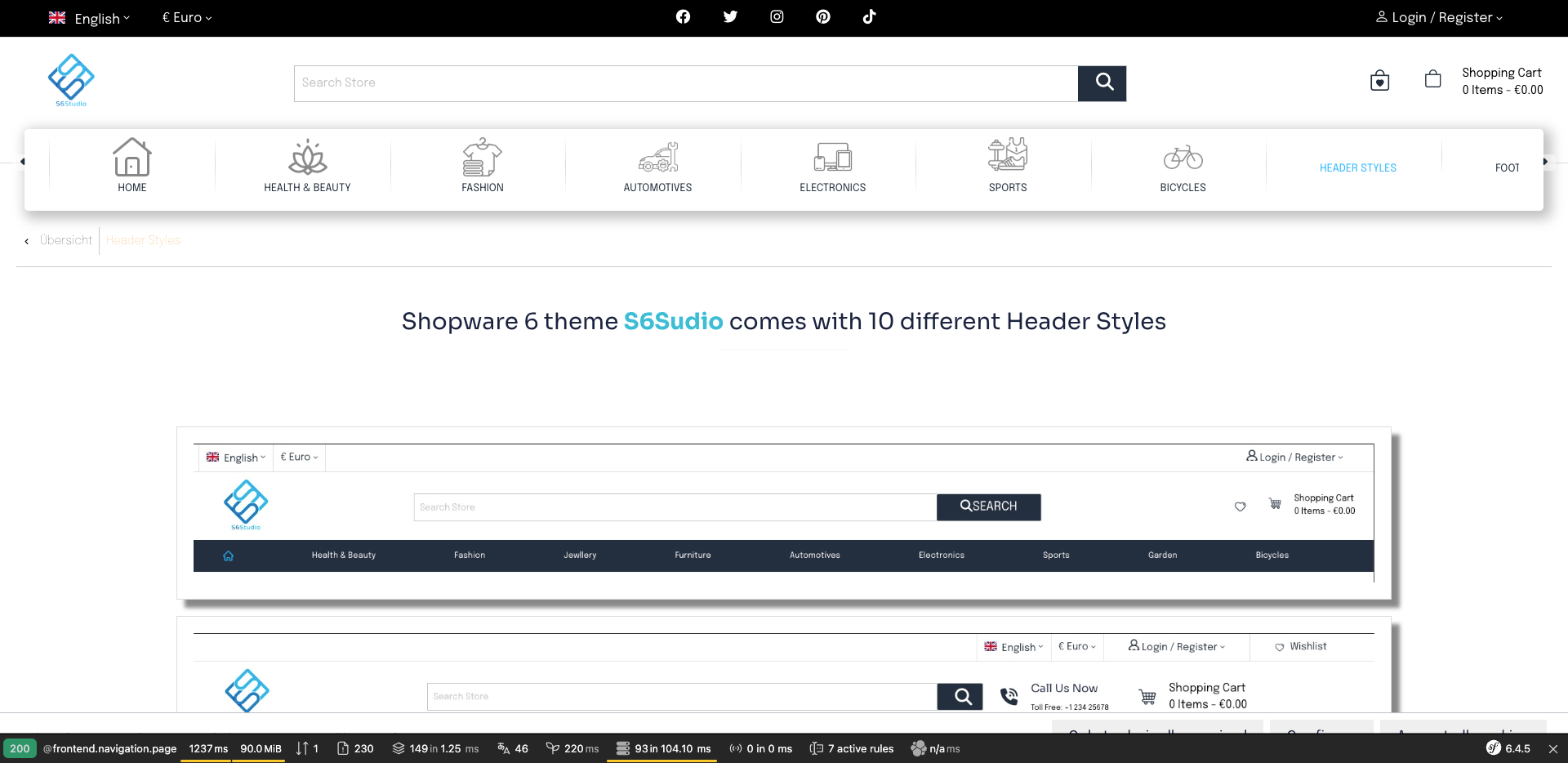Select the HEADER STYLES menu item
This screenshot has height=763, width=1568.
point(1357,167)
